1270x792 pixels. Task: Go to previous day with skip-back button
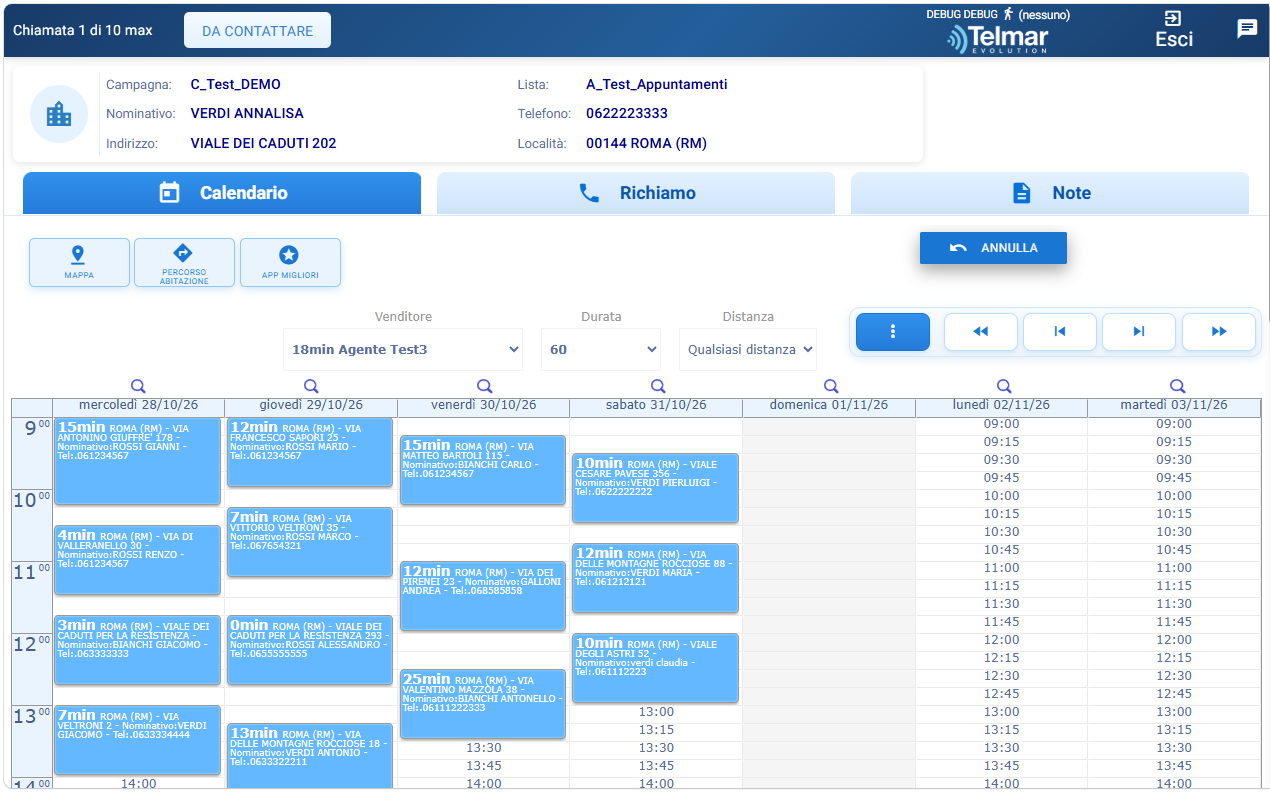point(1060,332)
